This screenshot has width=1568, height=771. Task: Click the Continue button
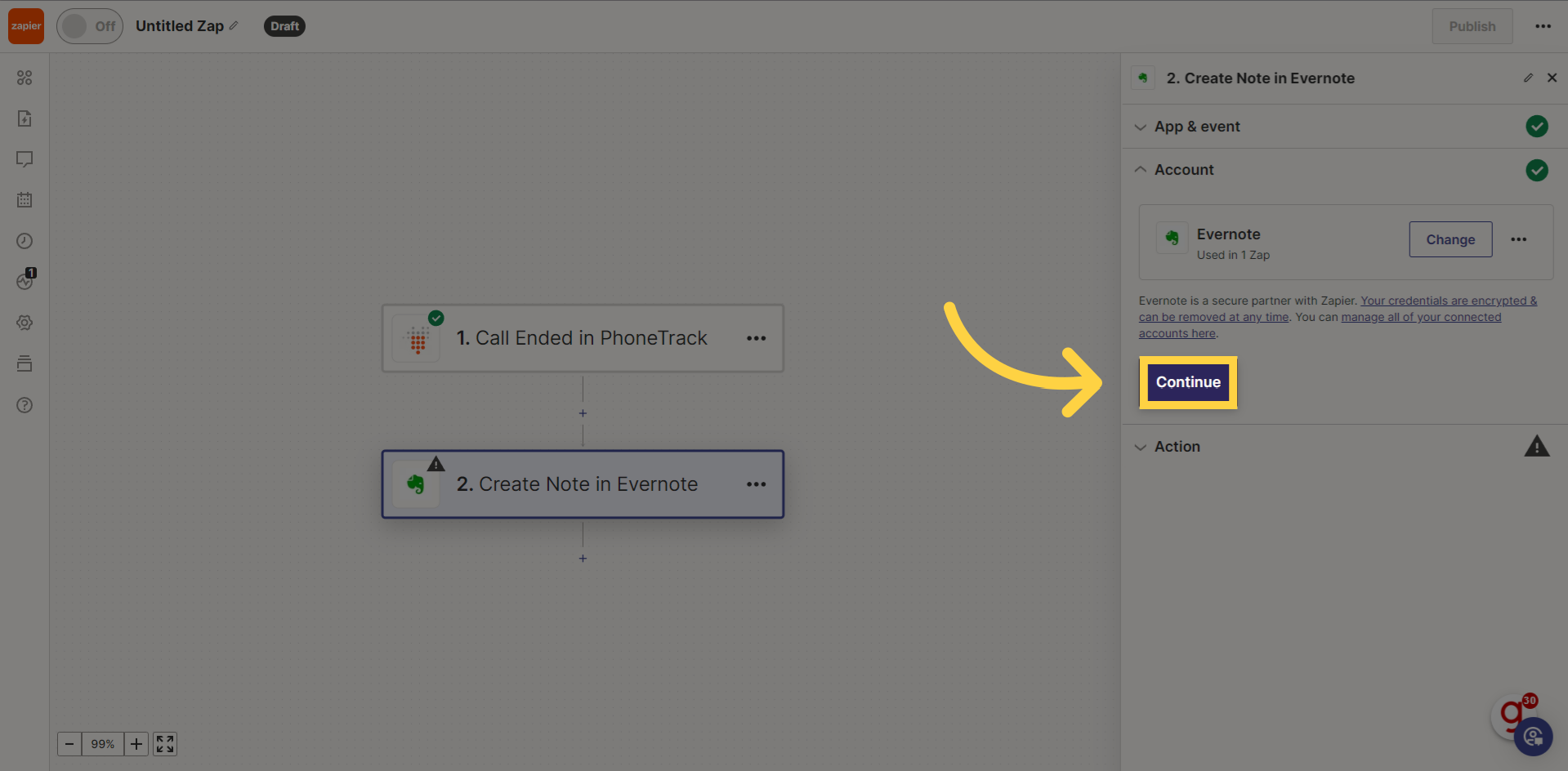point(1188,382)
